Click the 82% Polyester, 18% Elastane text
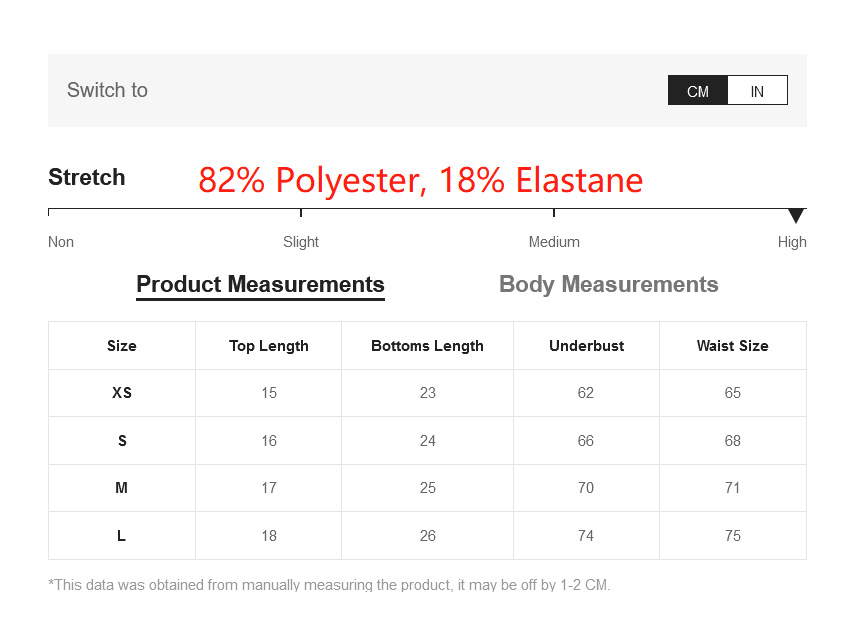The image size is (854, 624). click(x=420, y=180)
